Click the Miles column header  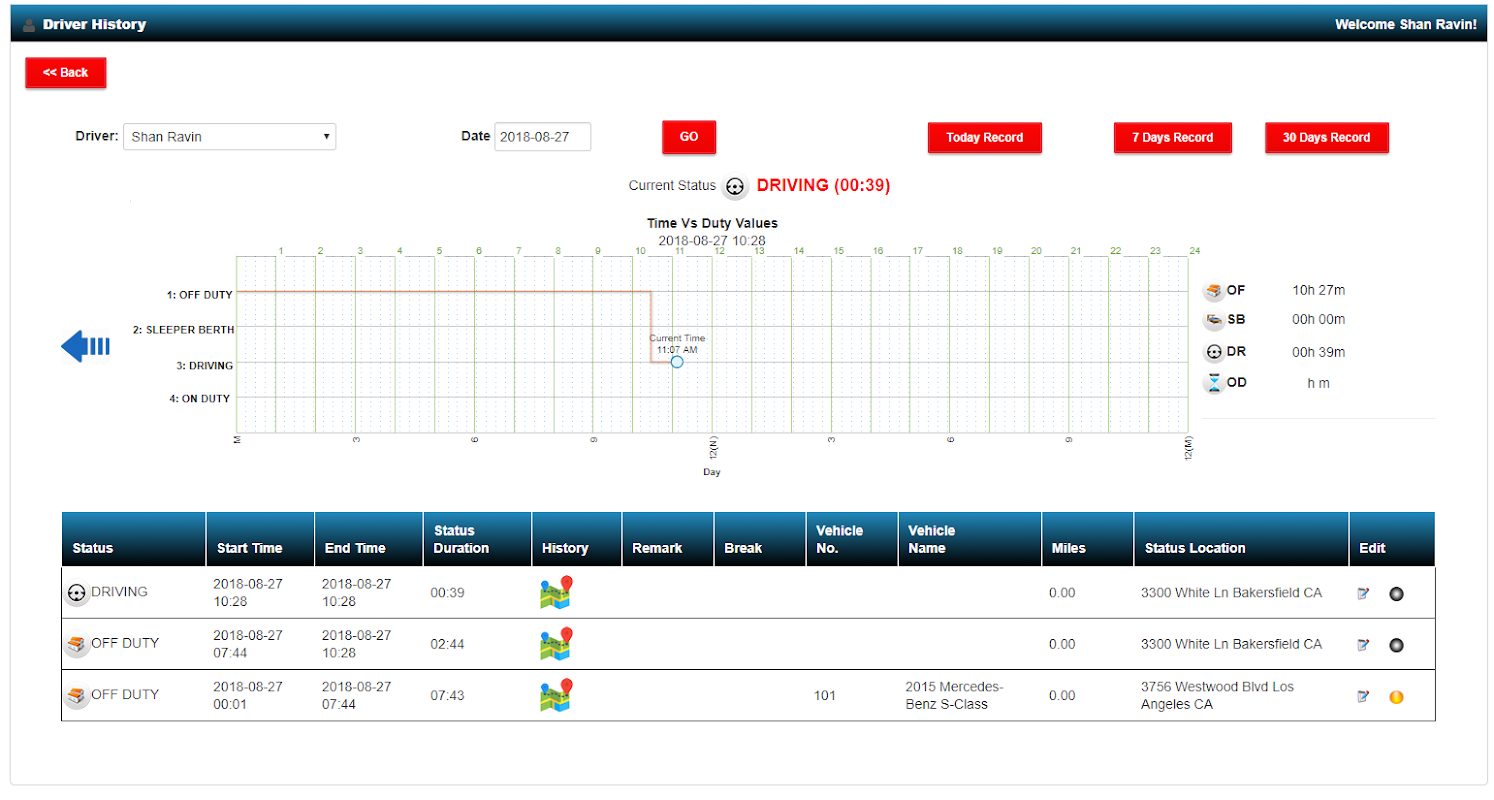tap(1087, 540)
